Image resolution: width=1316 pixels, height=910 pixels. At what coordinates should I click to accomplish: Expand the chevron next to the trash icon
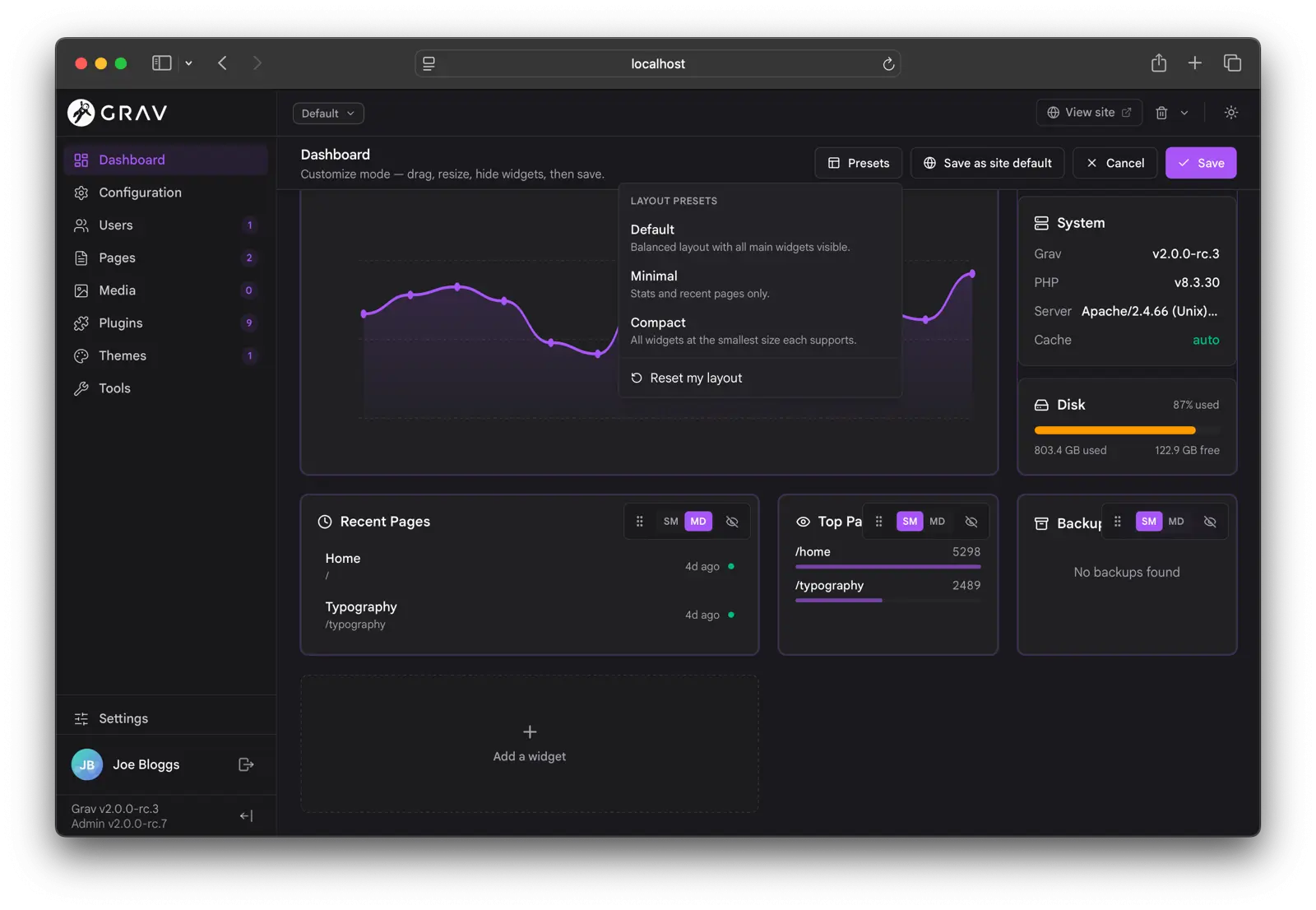[x=1184, y=113]
